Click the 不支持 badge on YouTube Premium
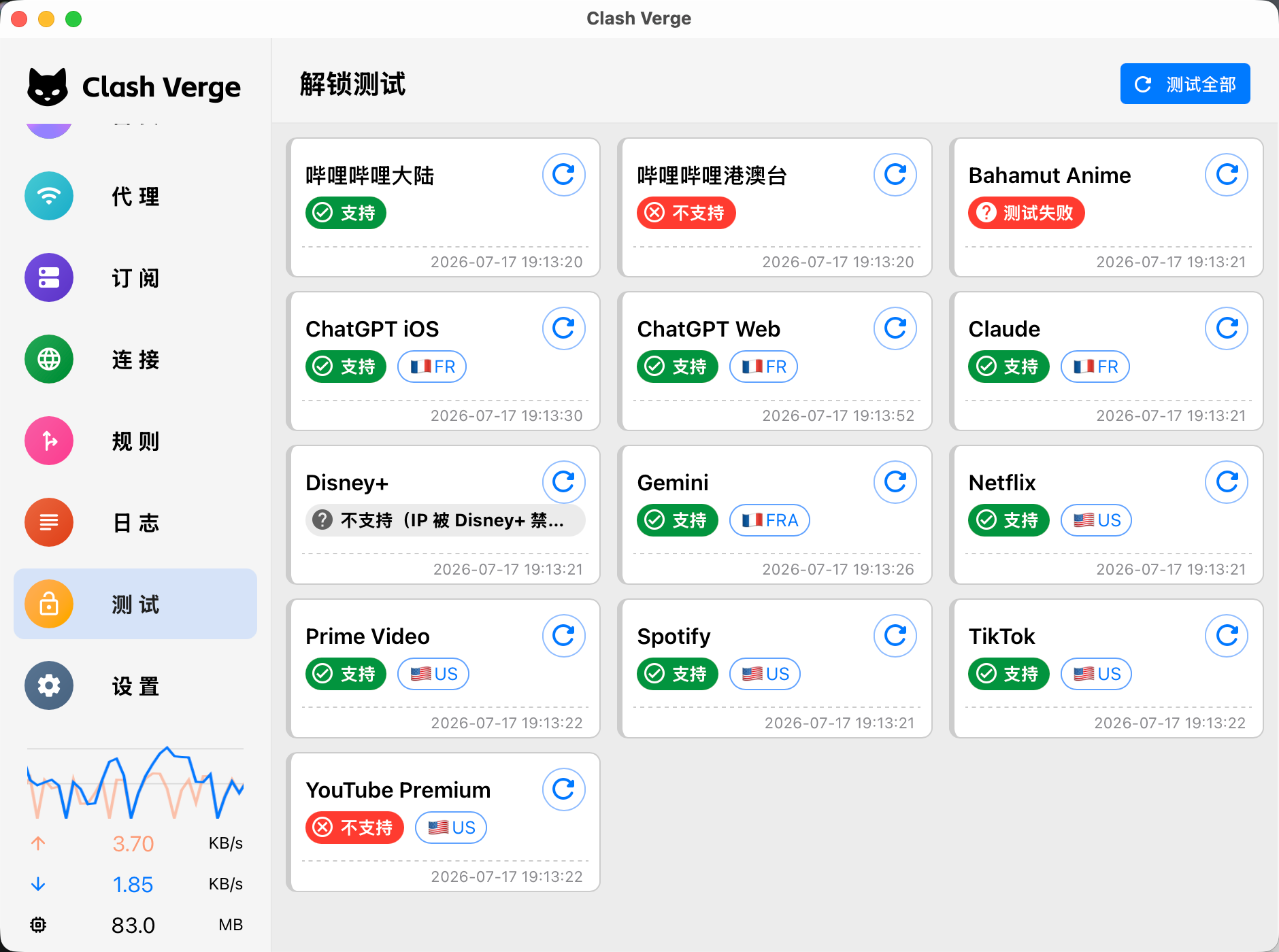Screen dimensions: 1279x952 pyautogui.click(x=354, y=828)
